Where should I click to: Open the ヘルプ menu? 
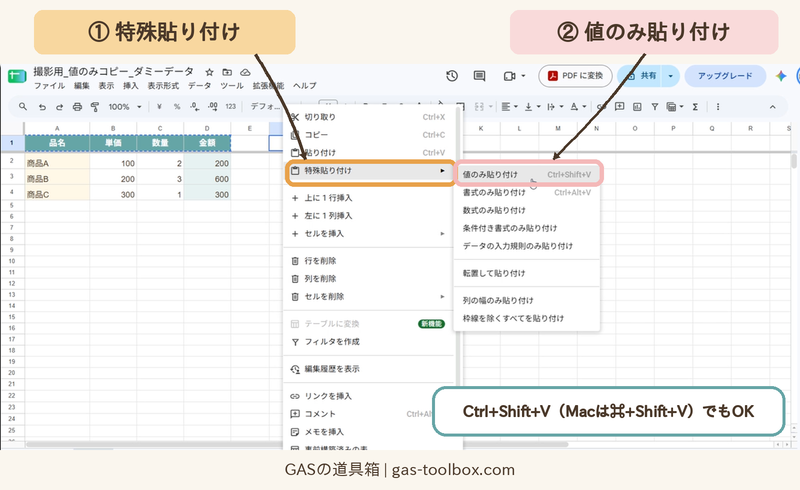(x=305, y=86)
